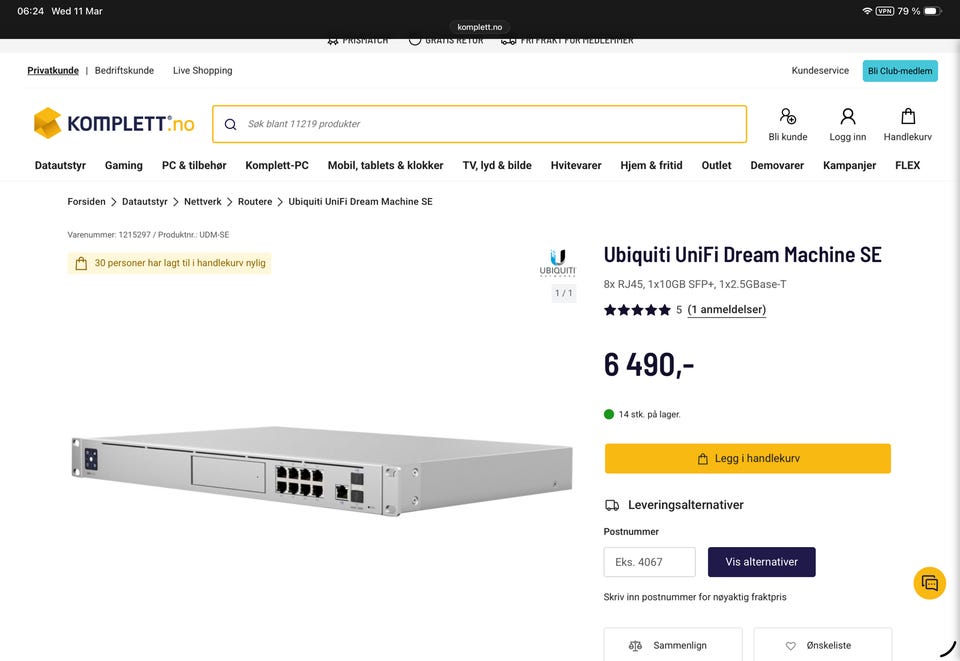Open the FLEX menu
The width and height of the screenshot is (960, 661).
coord(907,165)
